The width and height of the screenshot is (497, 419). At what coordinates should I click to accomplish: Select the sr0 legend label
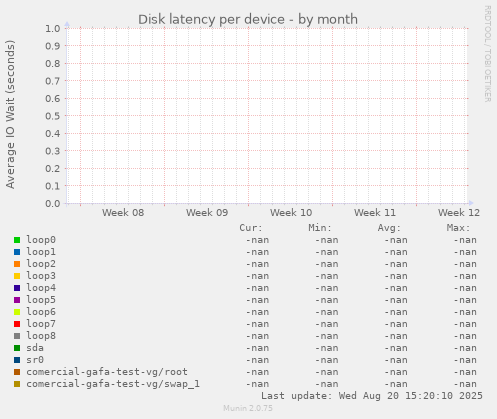(x=35, y=360)
